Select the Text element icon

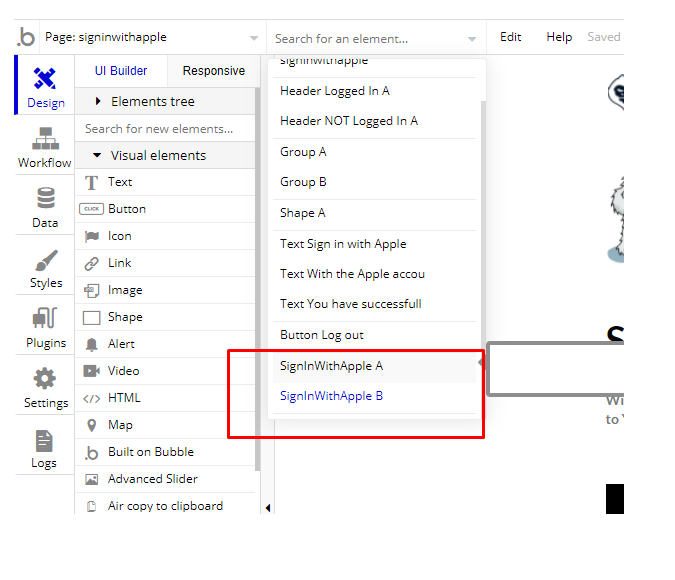click(x=91, y=183)
